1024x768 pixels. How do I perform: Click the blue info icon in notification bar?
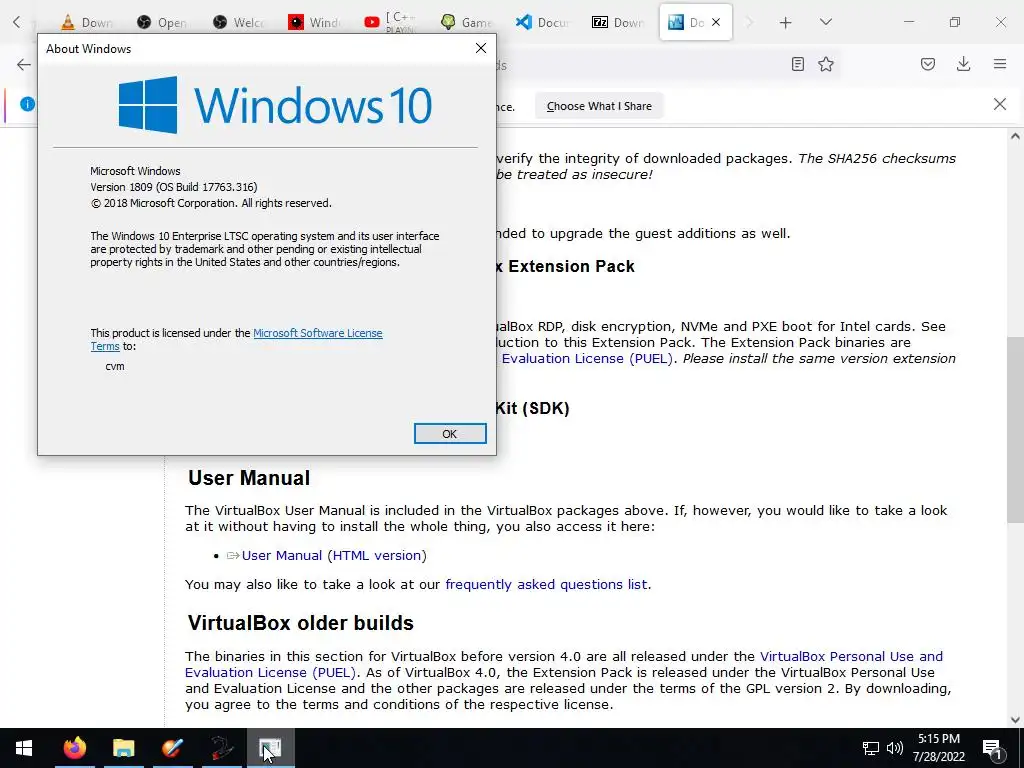[27, 104]
